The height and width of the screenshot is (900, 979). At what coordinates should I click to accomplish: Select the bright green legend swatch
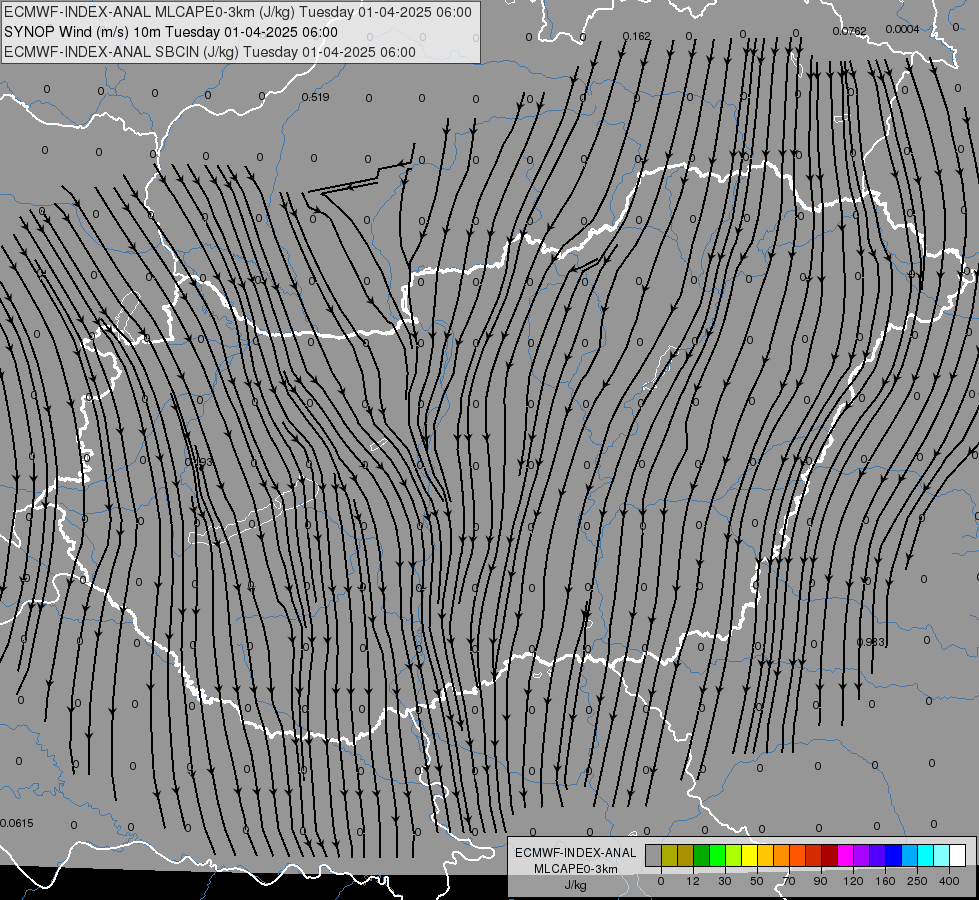(717, 855)
